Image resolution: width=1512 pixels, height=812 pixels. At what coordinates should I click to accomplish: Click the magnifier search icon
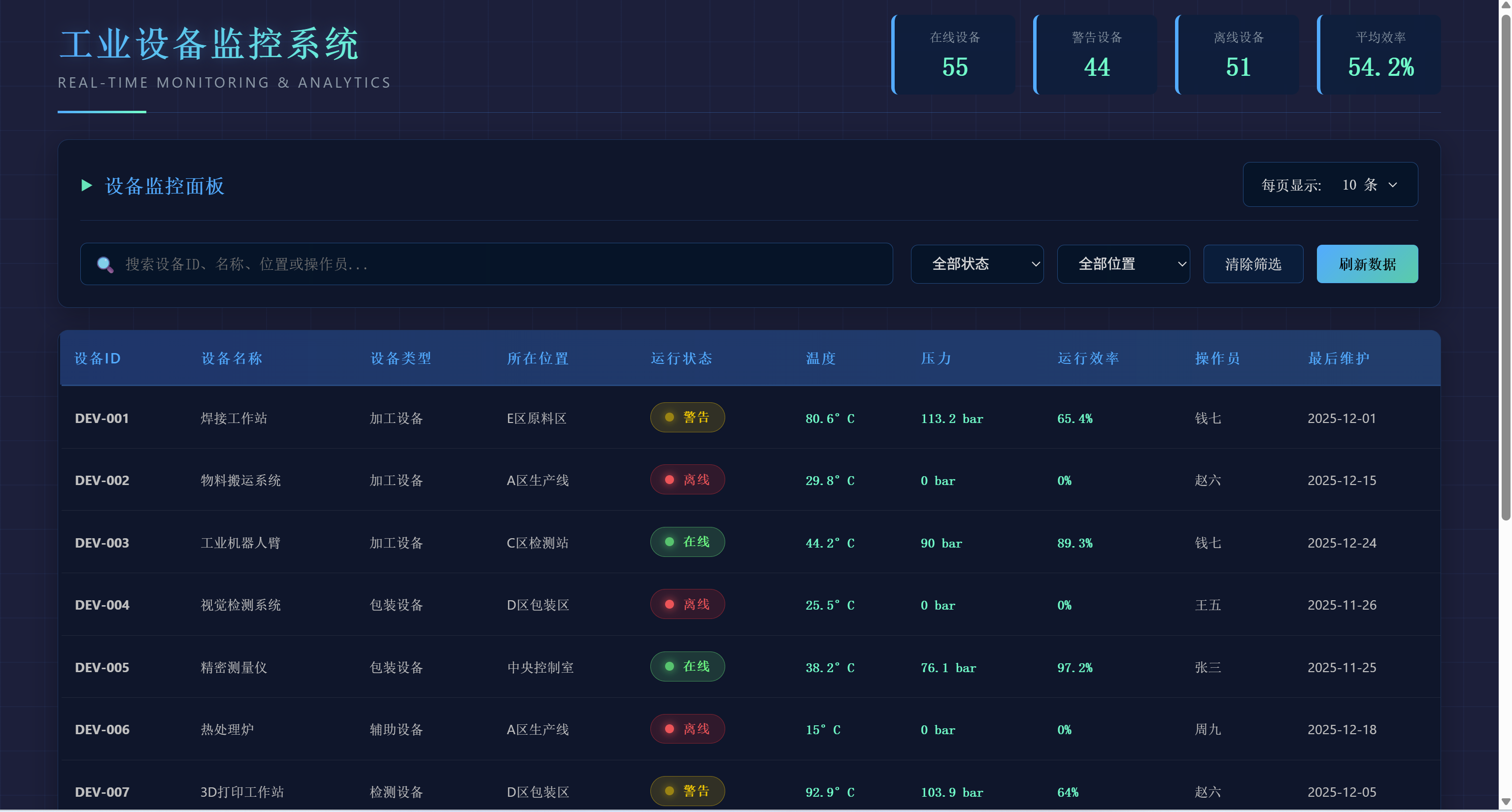pyautogui.click(x=105, y=264)
